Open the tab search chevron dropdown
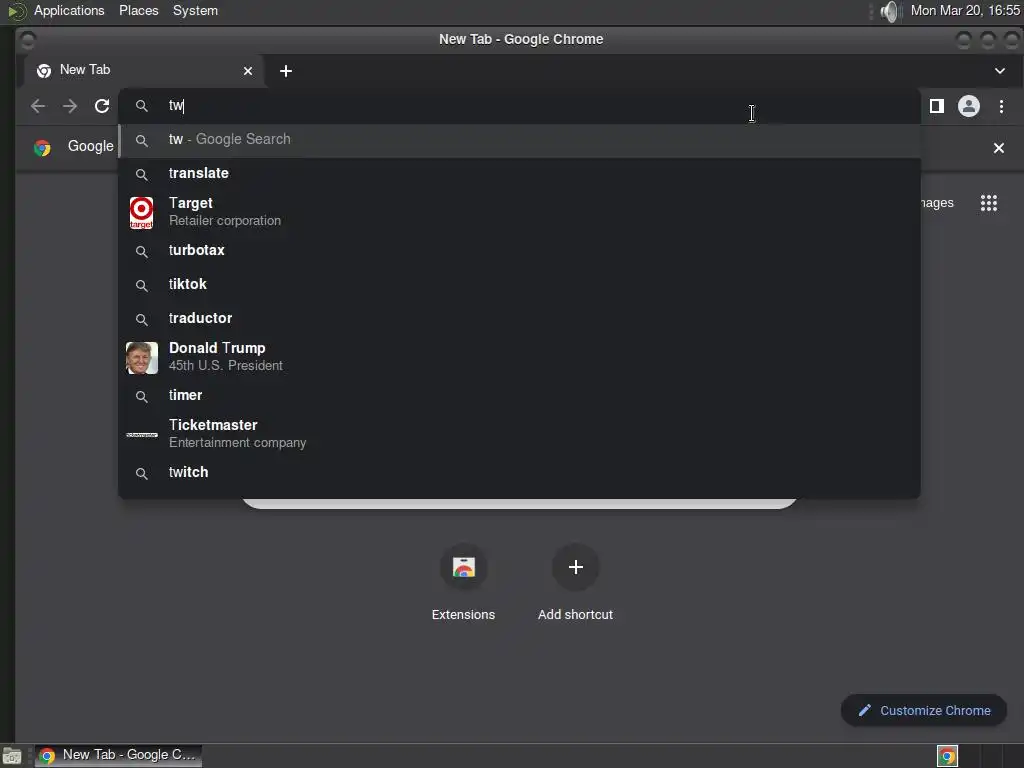This screenshot has height=768, width=1024. pyautogui.click(x=1000, y=71)
